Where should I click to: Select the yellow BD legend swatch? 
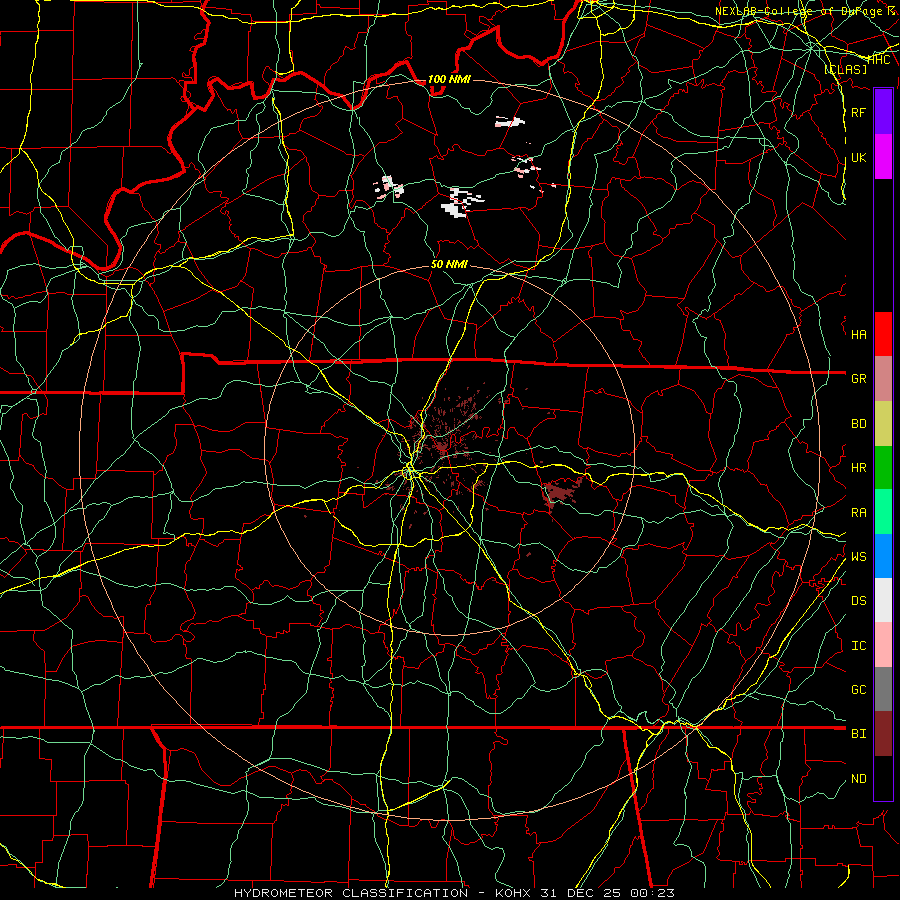click(883, 424)
